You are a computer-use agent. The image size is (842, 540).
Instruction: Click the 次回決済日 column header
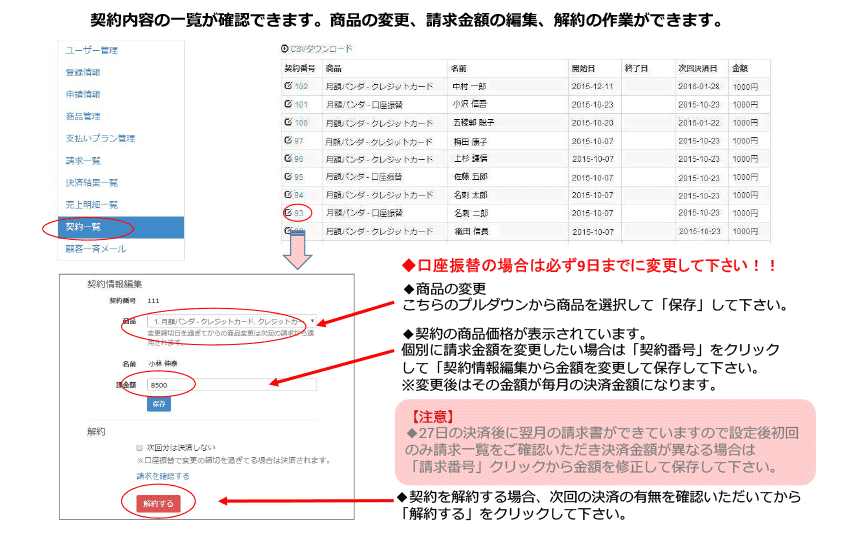coord(698,68)
